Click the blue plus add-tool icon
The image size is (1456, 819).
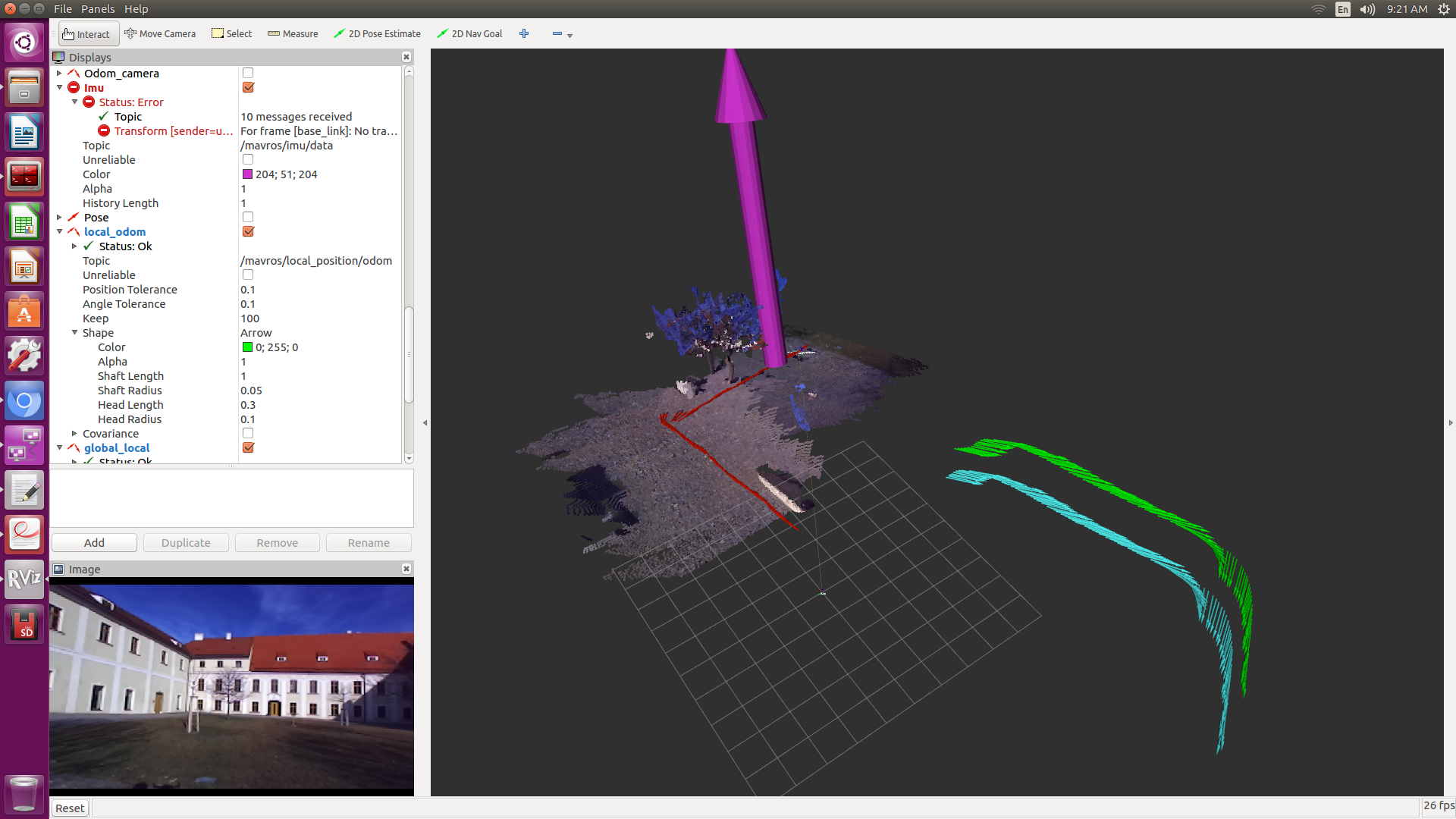pos(524,33)
